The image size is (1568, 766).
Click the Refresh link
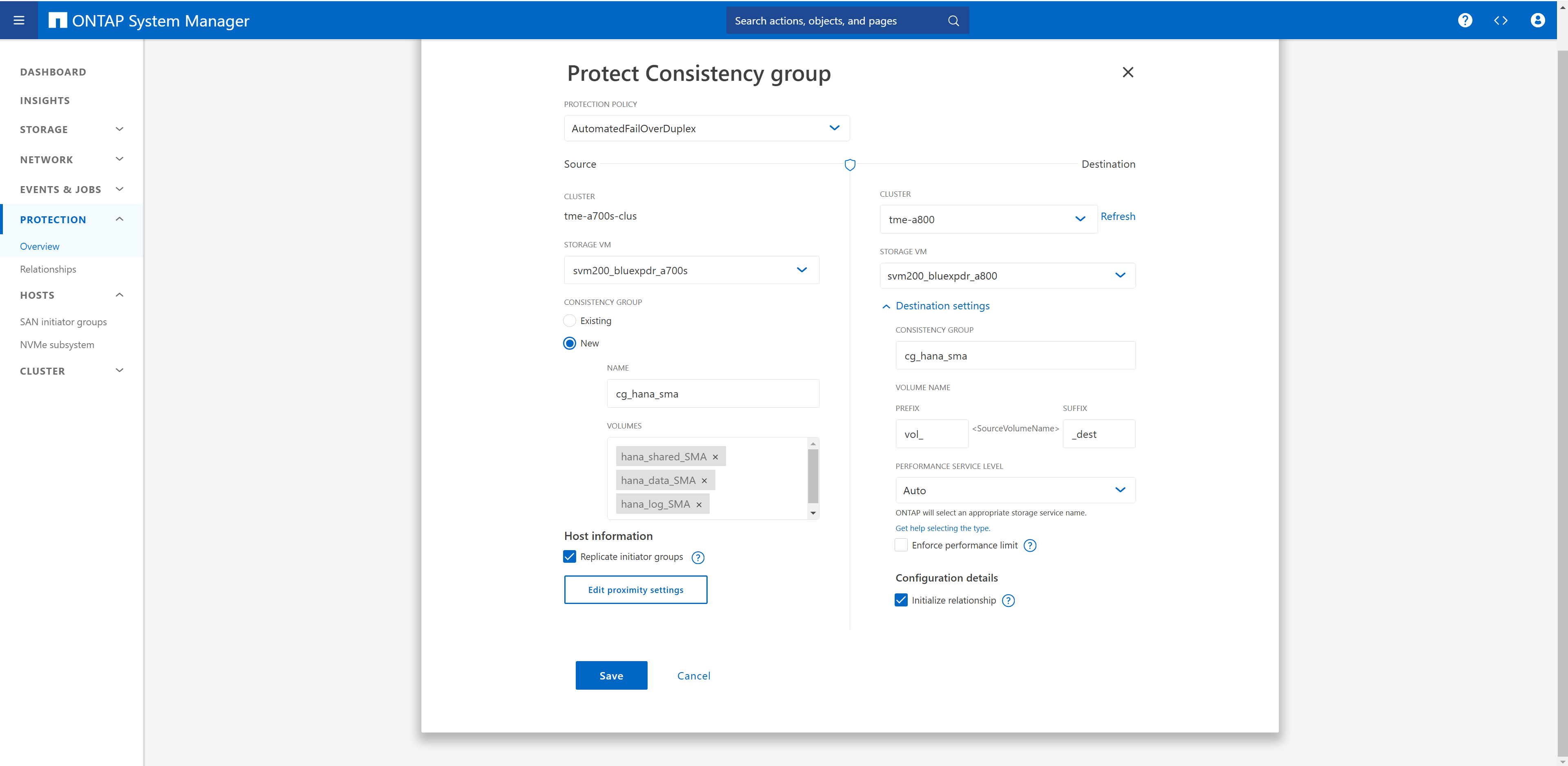point(1118,217)
